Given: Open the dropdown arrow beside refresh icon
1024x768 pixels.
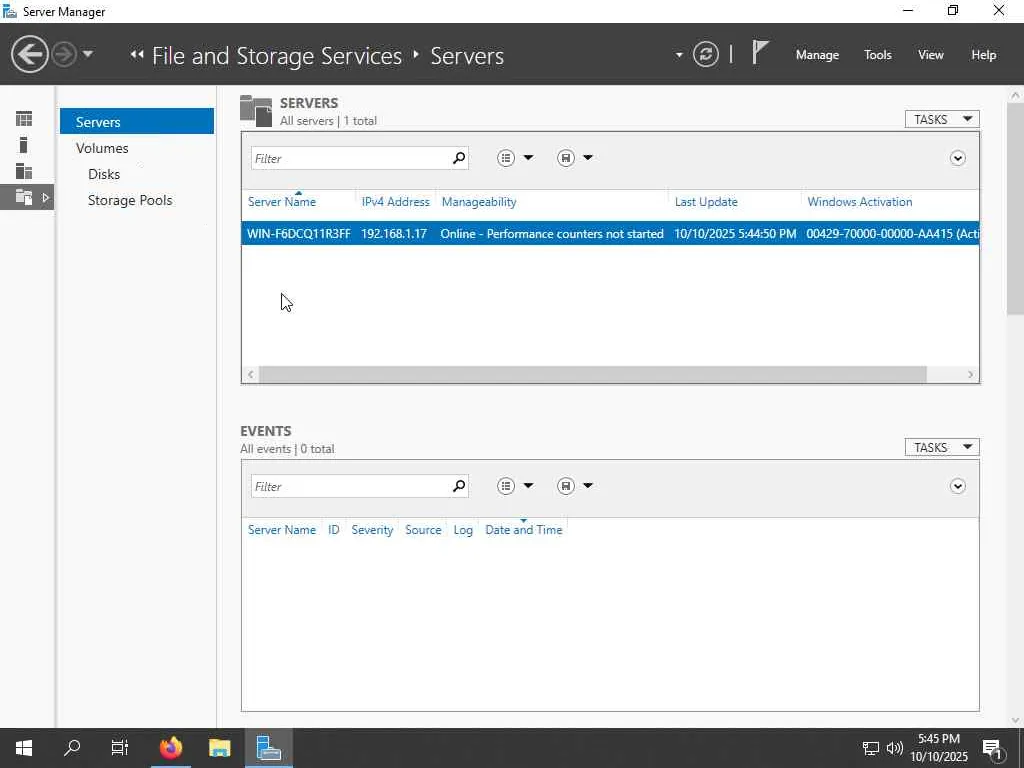Looking at the screenshot, I should 679,55.
